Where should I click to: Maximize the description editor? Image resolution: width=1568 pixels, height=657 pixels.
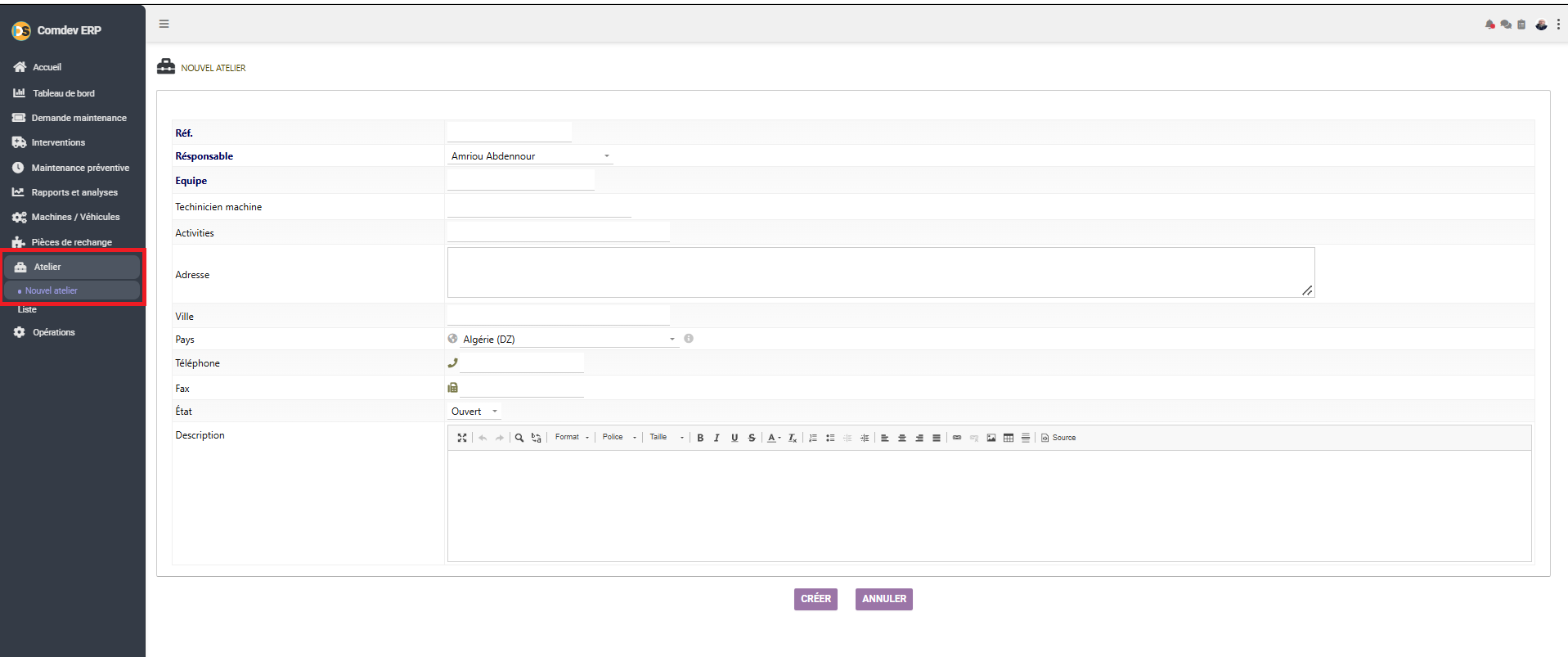click(462, 438)
